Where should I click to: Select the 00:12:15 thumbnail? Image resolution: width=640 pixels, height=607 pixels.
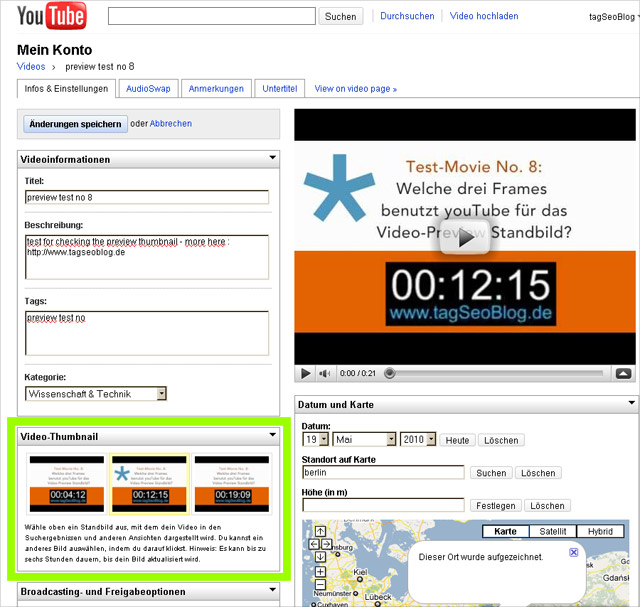(x=149, y=484)
